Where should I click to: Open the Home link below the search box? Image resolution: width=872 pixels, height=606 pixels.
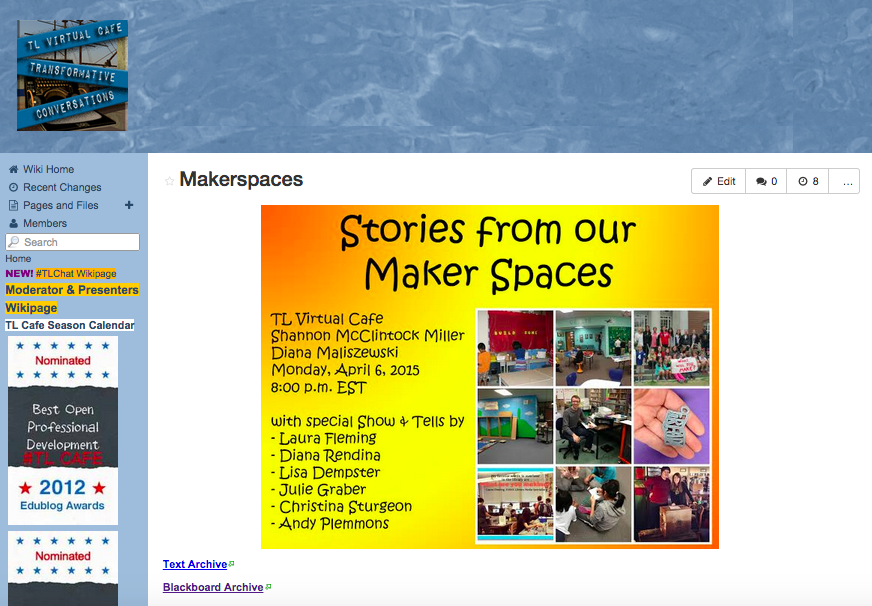click(x=18, y=259)
